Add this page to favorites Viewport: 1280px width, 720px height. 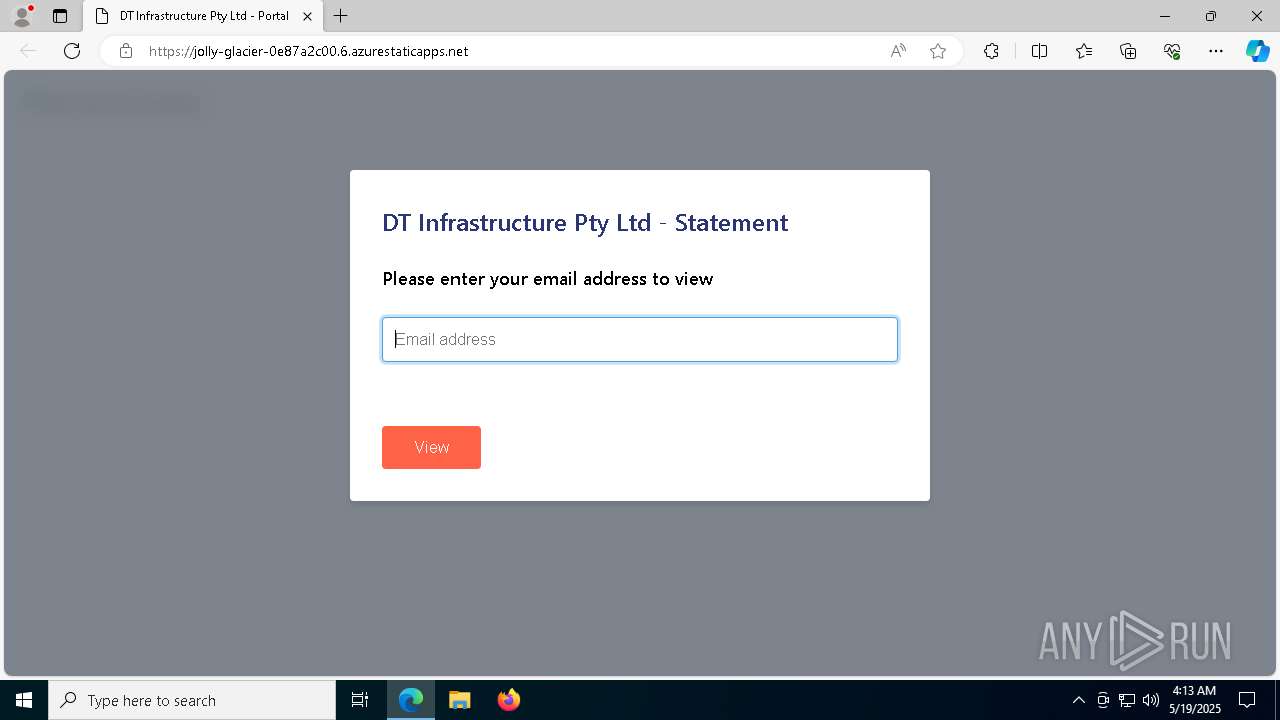tap(938, 51)
